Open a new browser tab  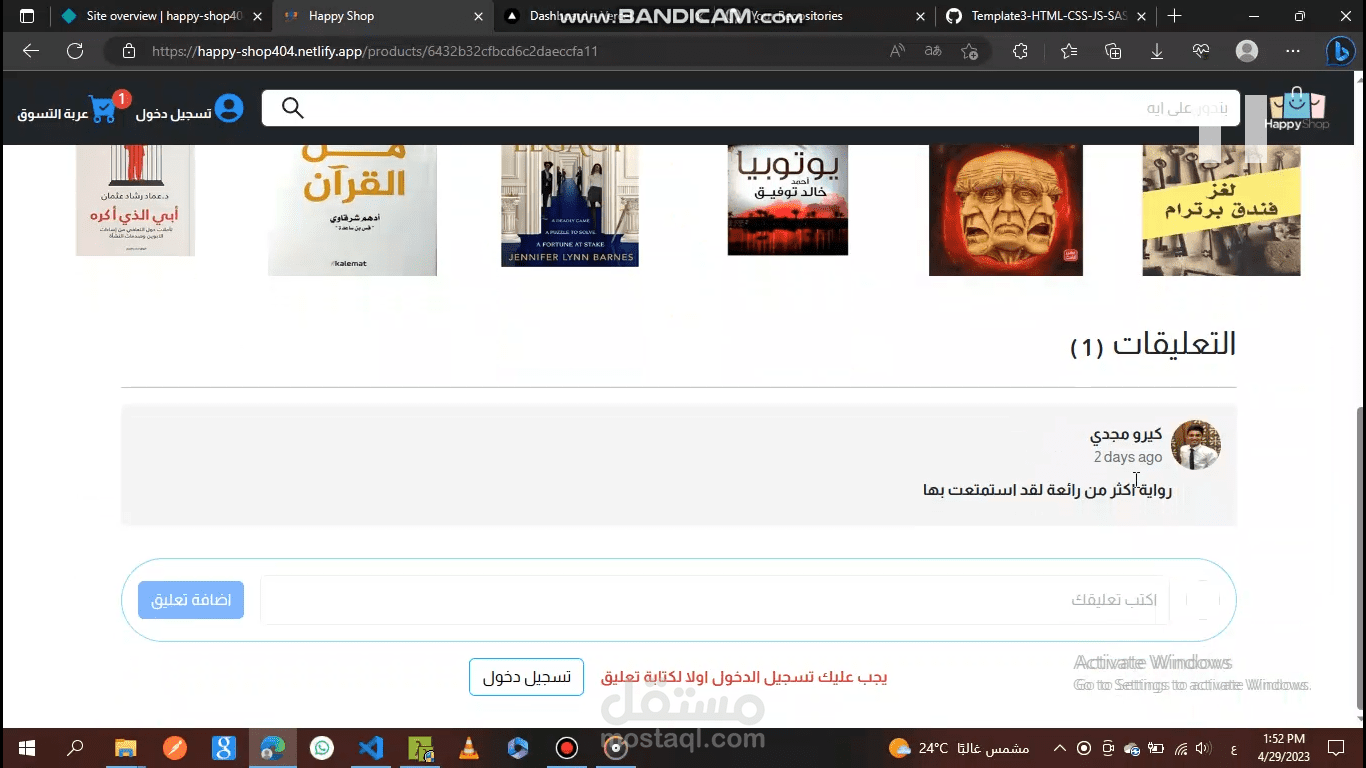coord(1175,16)
